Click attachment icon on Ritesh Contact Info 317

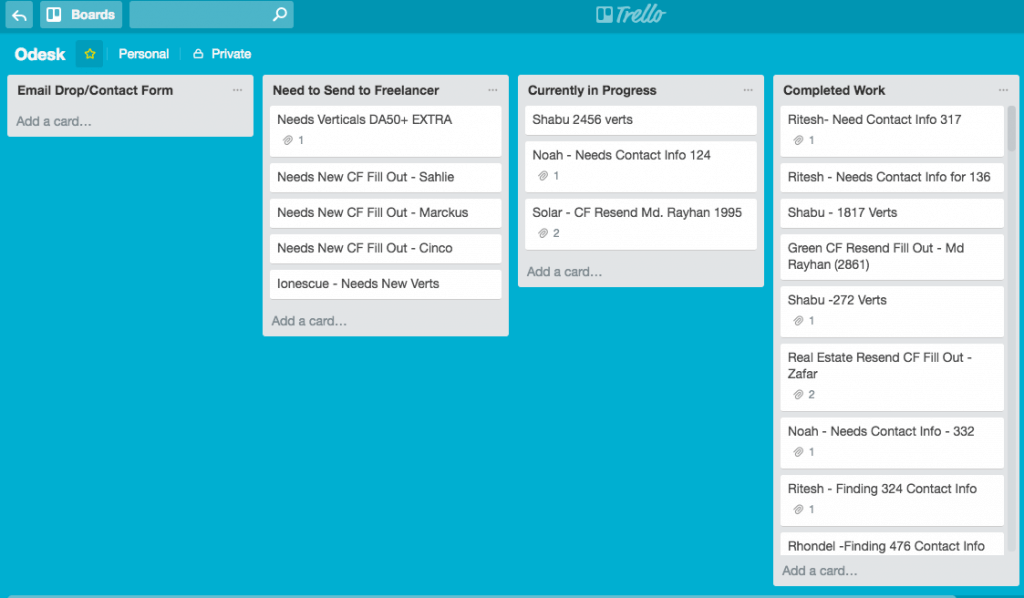[798, 140]
